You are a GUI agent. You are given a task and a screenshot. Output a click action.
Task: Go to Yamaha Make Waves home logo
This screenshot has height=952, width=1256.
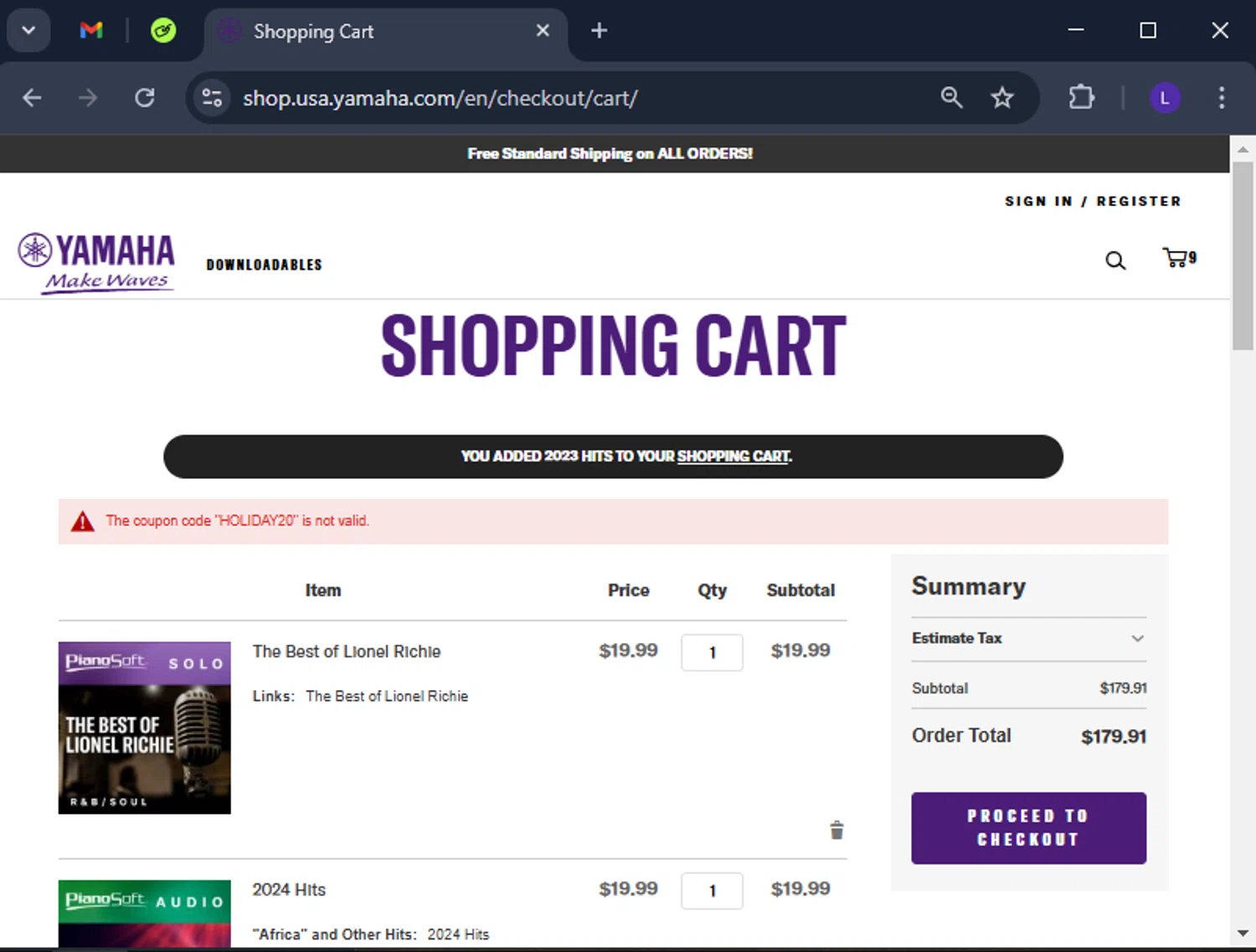click(x=96, y=263)
